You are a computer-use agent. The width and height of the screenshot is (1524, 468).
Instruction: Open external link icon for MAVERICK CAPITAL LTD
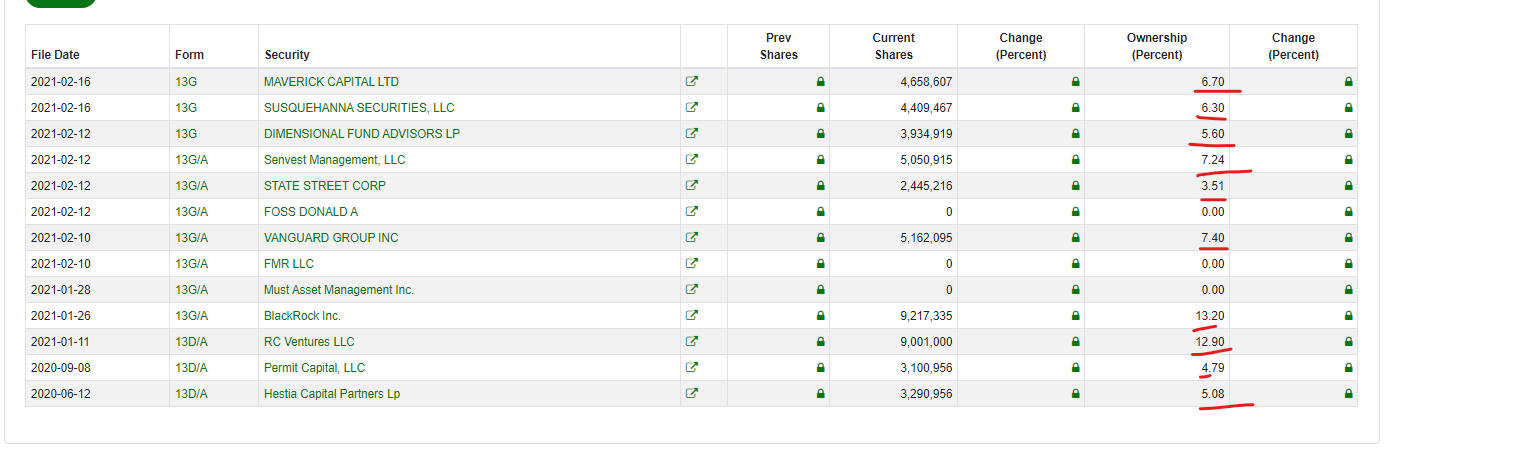pyautogui.click(x=691, y=81)
